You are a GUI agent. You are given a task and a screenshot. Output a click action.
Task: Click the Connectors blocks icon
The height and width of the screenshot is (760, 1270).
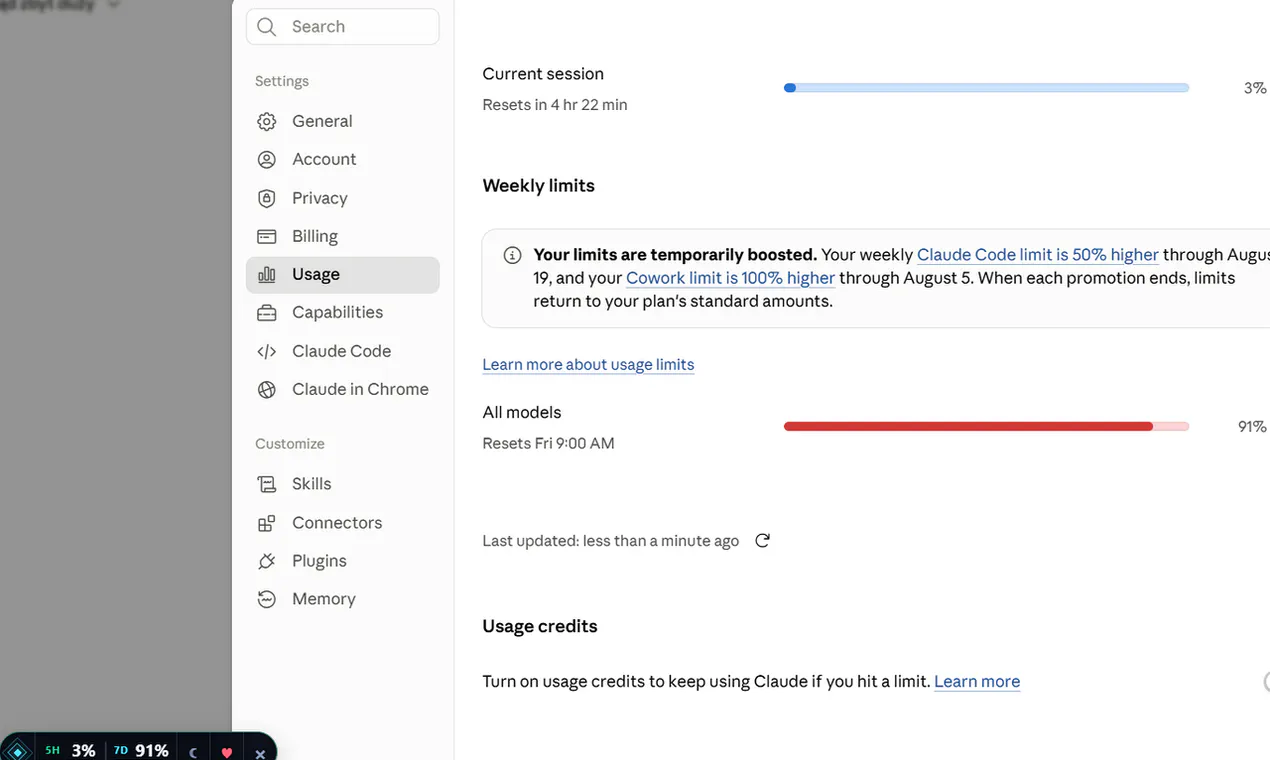266,523
